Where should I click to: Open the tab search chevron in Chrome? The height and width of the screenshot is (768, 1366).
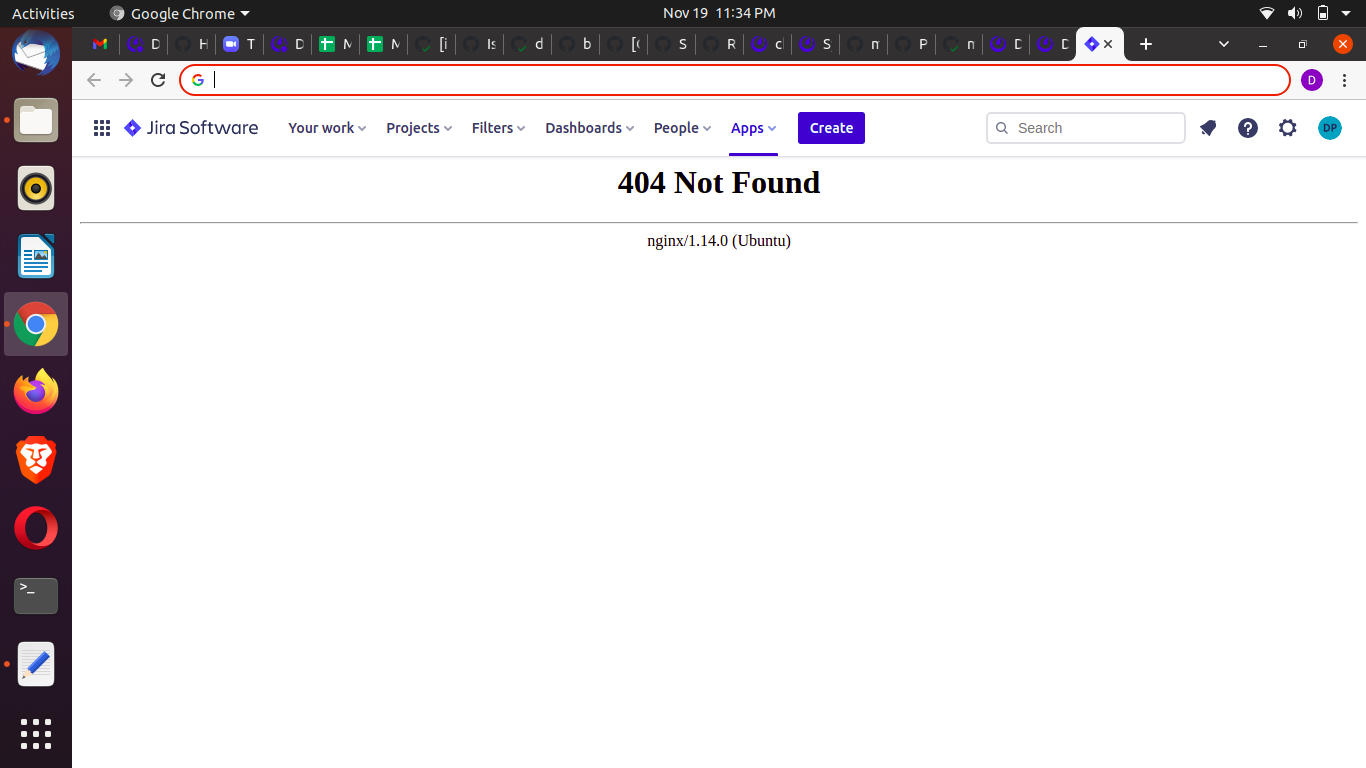point(1224,44)
